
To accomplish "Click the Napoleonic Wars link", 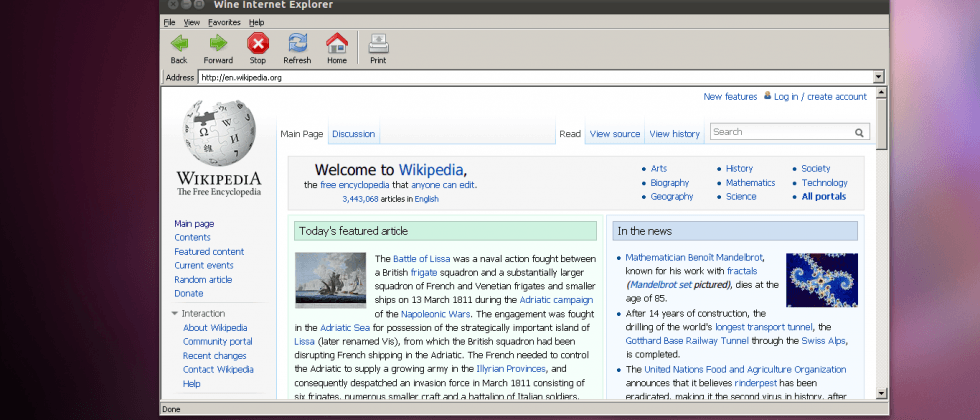I will click(x=436, y=314).
